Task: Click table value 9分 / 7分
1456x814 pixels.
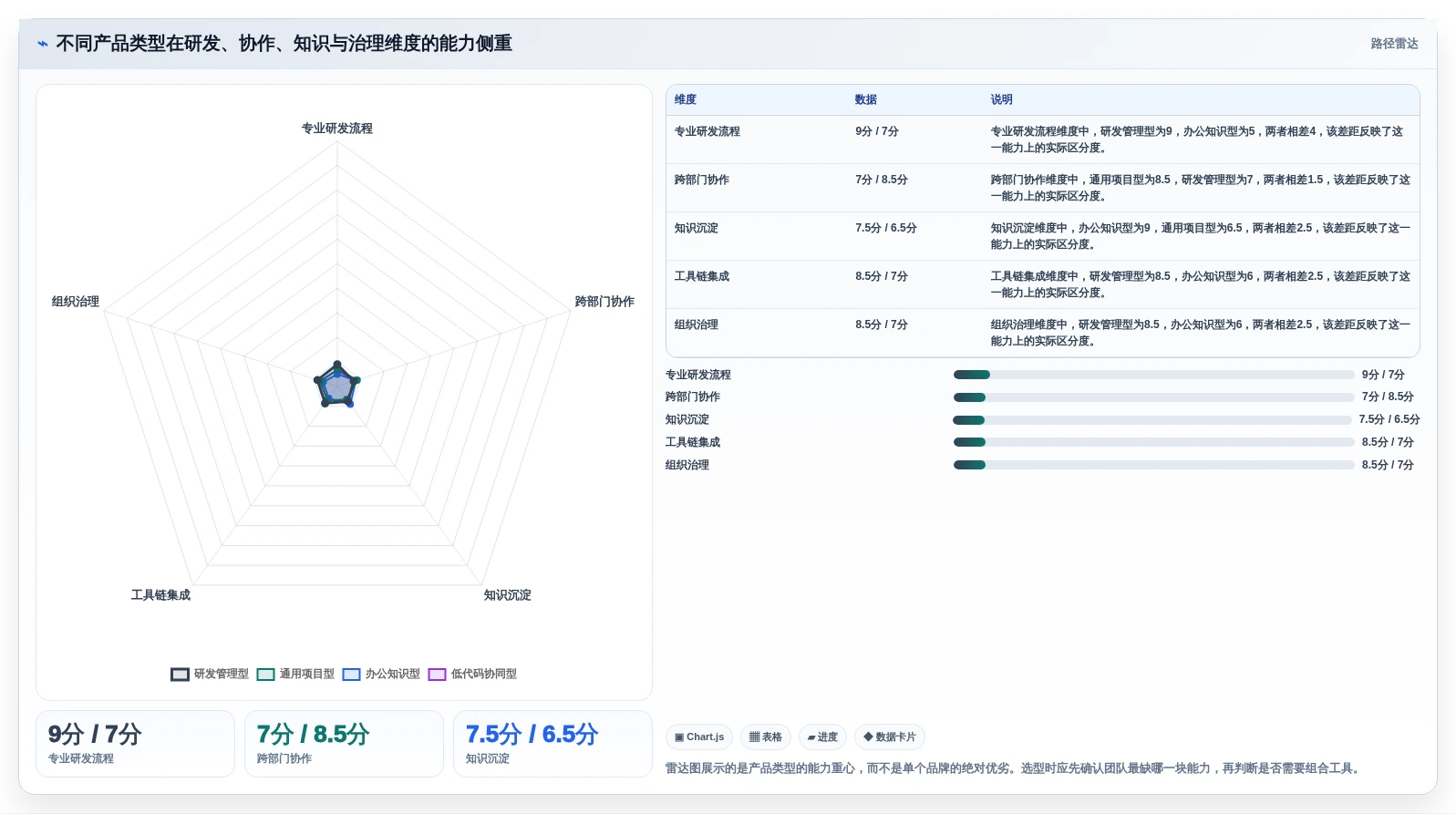Action: (877, 132)
